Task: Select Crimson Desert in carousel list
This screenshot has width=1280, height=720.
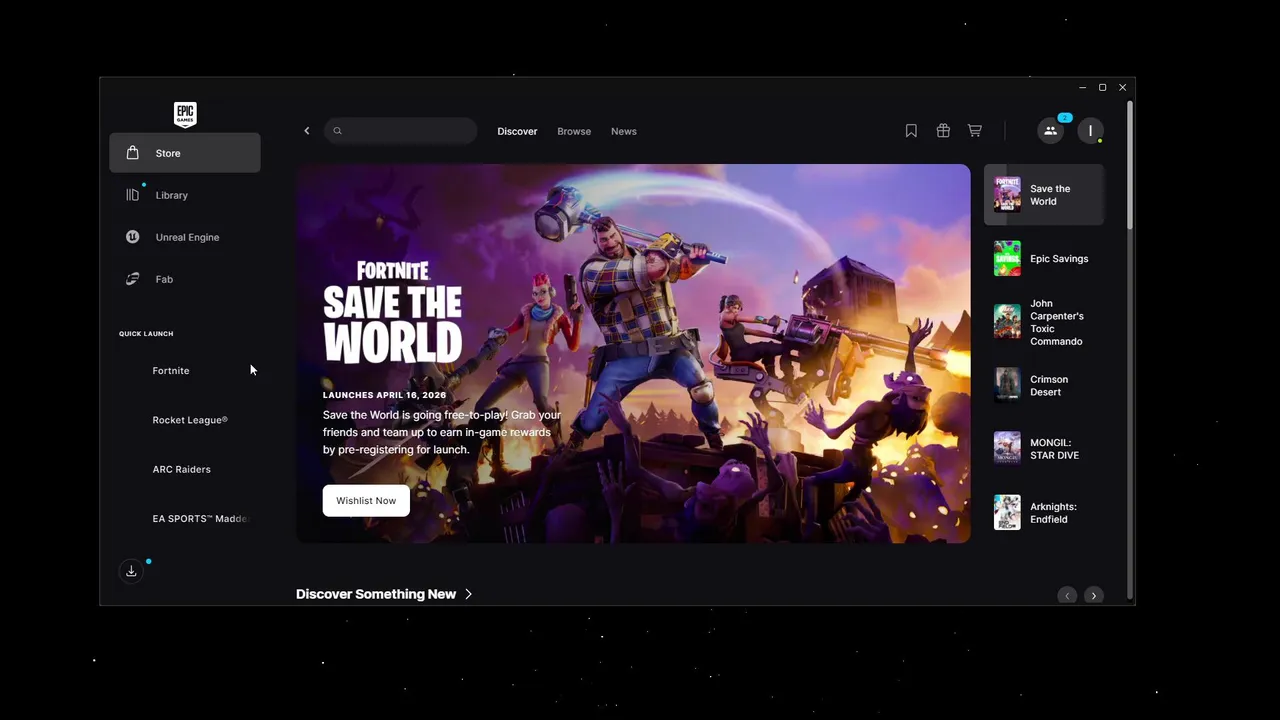Action: (x=1044, y=385)
